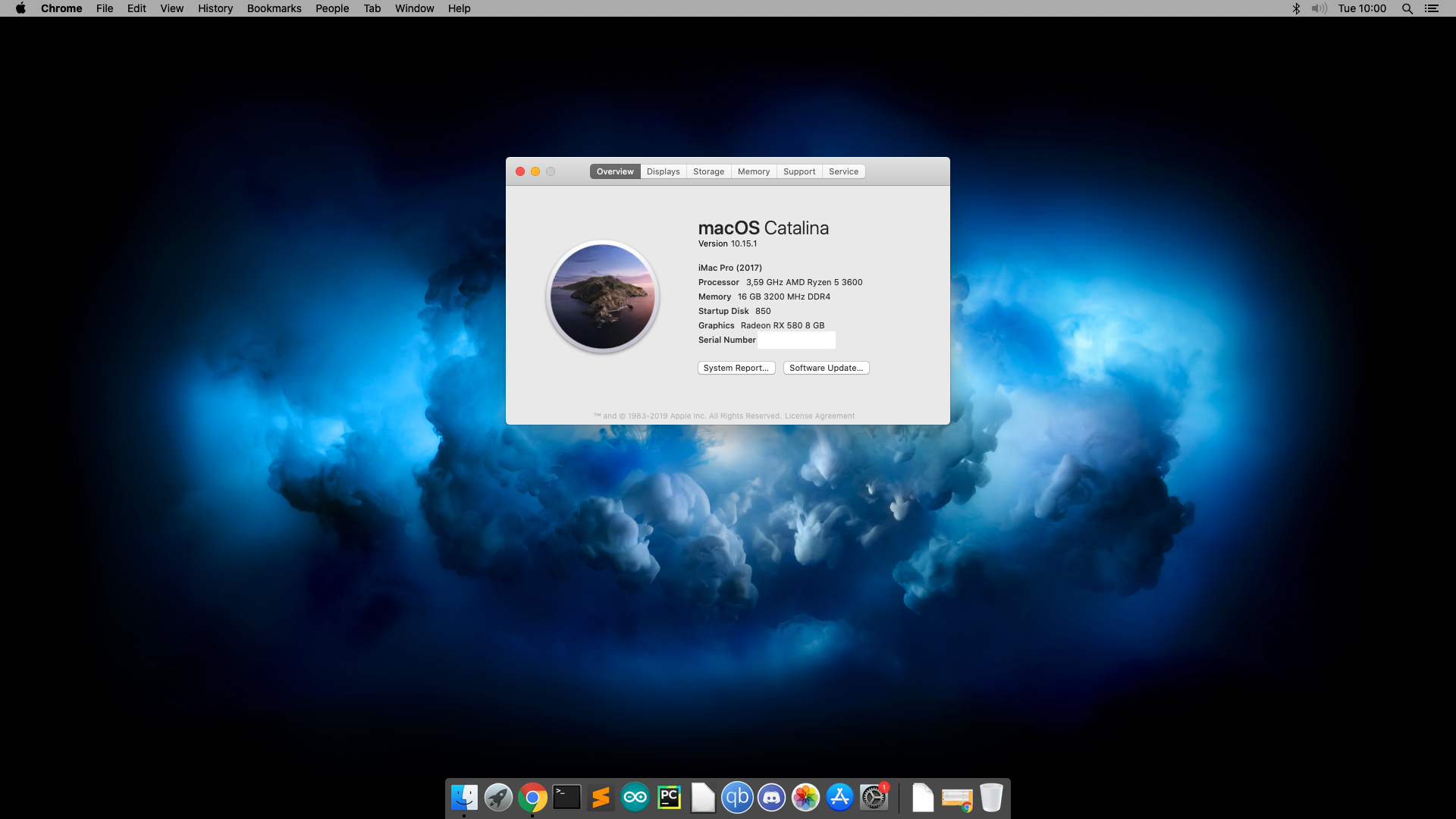The height and width of the screenshot is (819, 1456).
Task: Open the Window menu
Action: pyautogui.click(x=415, y=8)
